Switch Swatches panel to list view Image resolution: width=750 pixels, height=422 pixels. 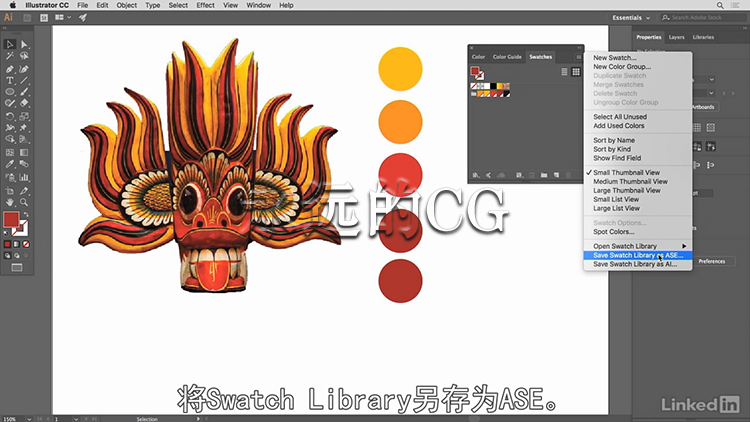(x=564, y=72)
